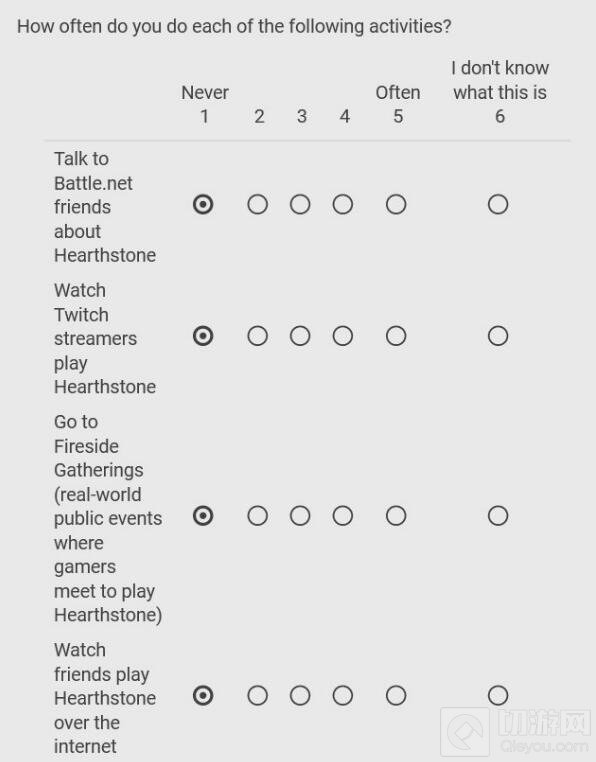Image resolution: width=596 pixels, height=762 pixels.
Task: Select rating 2 for Talk to Battle.net friends
Action: (x=257, y=205)
